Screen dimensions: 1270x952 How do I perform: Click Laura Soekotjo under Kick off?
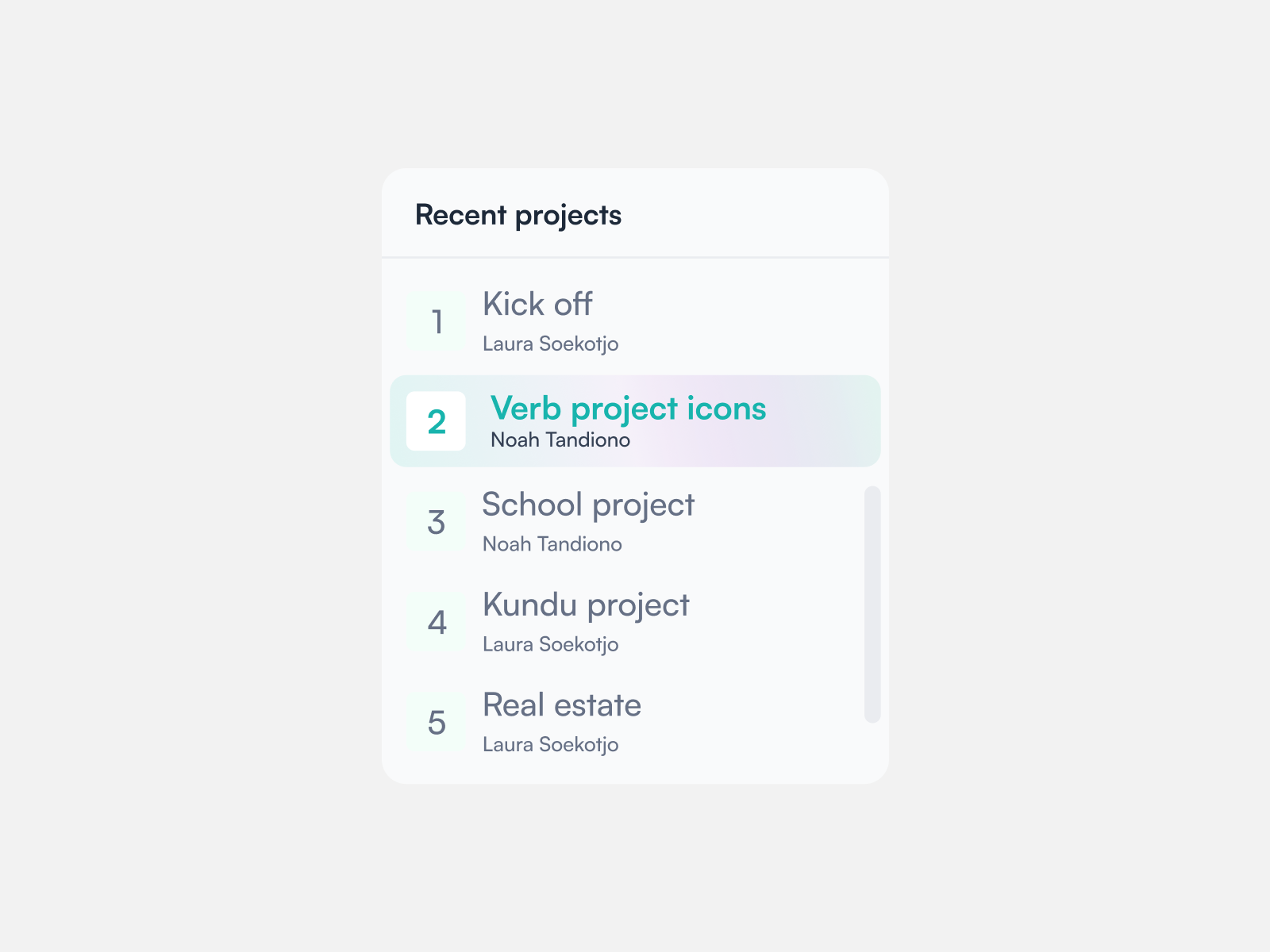(550, 344)
